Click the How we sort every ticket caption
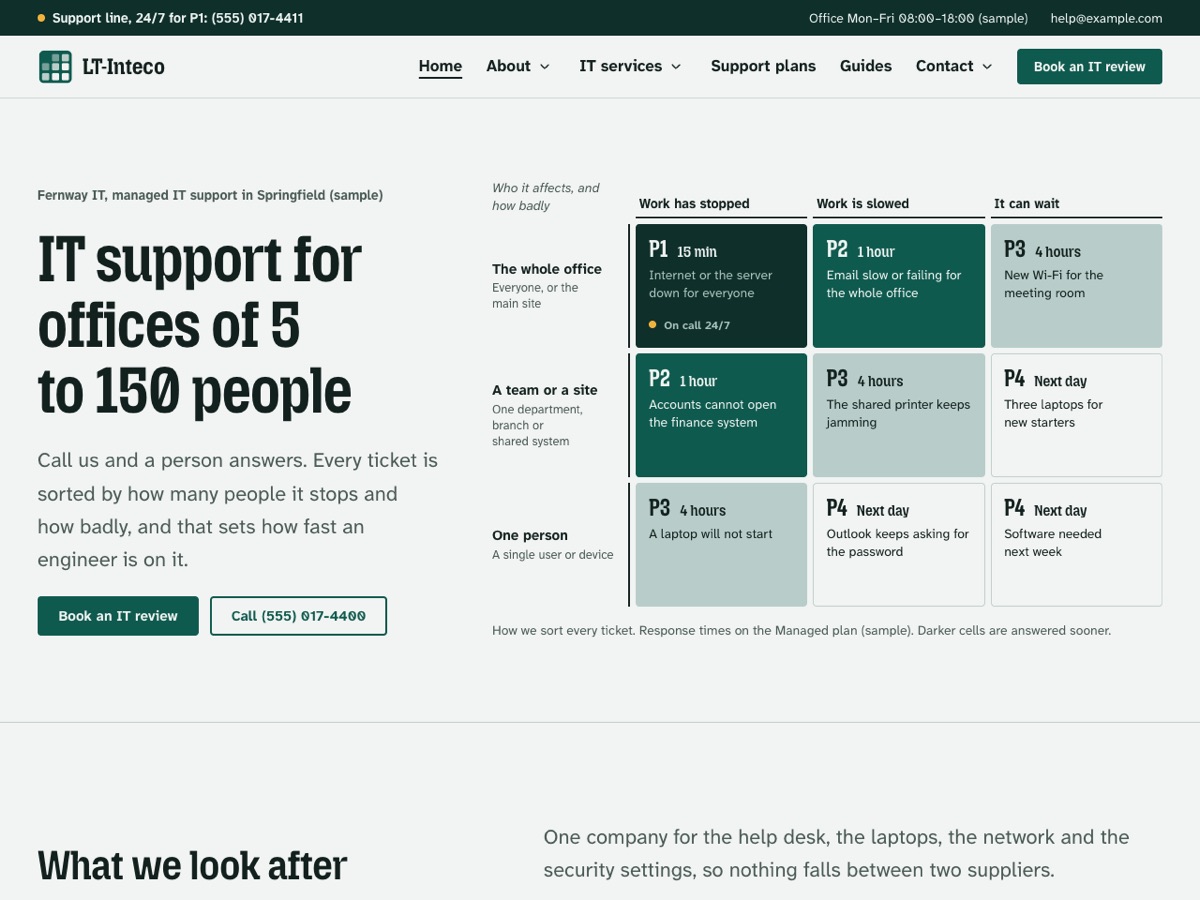1200x900 pixels. (801, 631)
